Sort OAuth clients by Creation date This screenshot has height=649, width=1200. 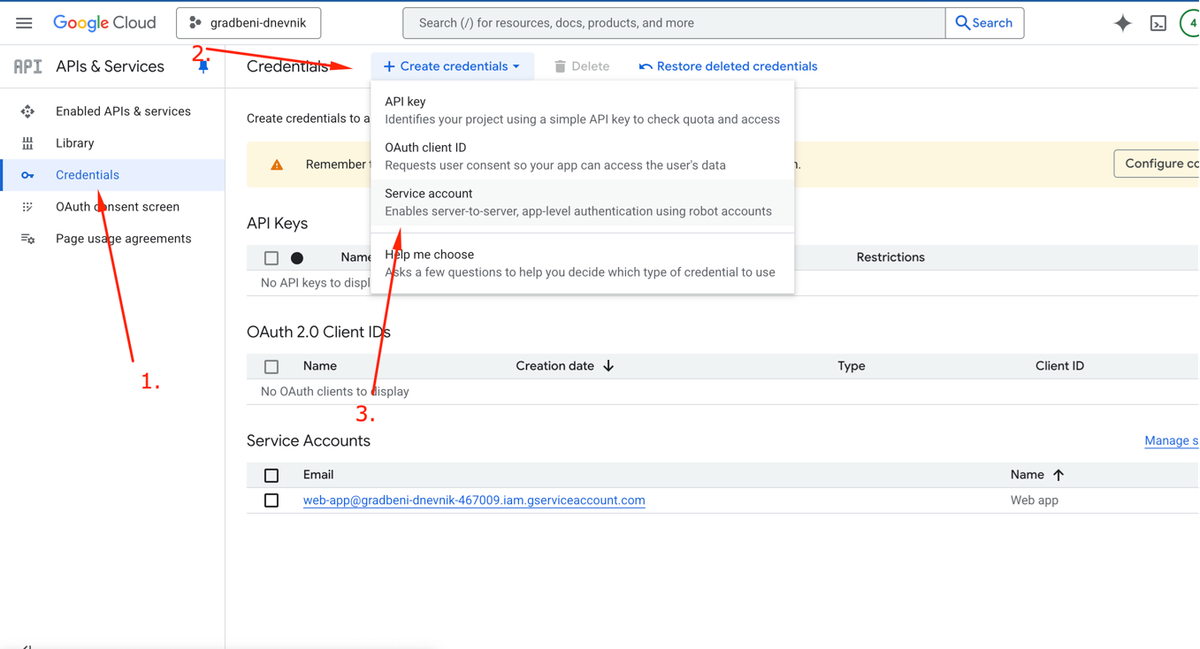pos(564,366)
